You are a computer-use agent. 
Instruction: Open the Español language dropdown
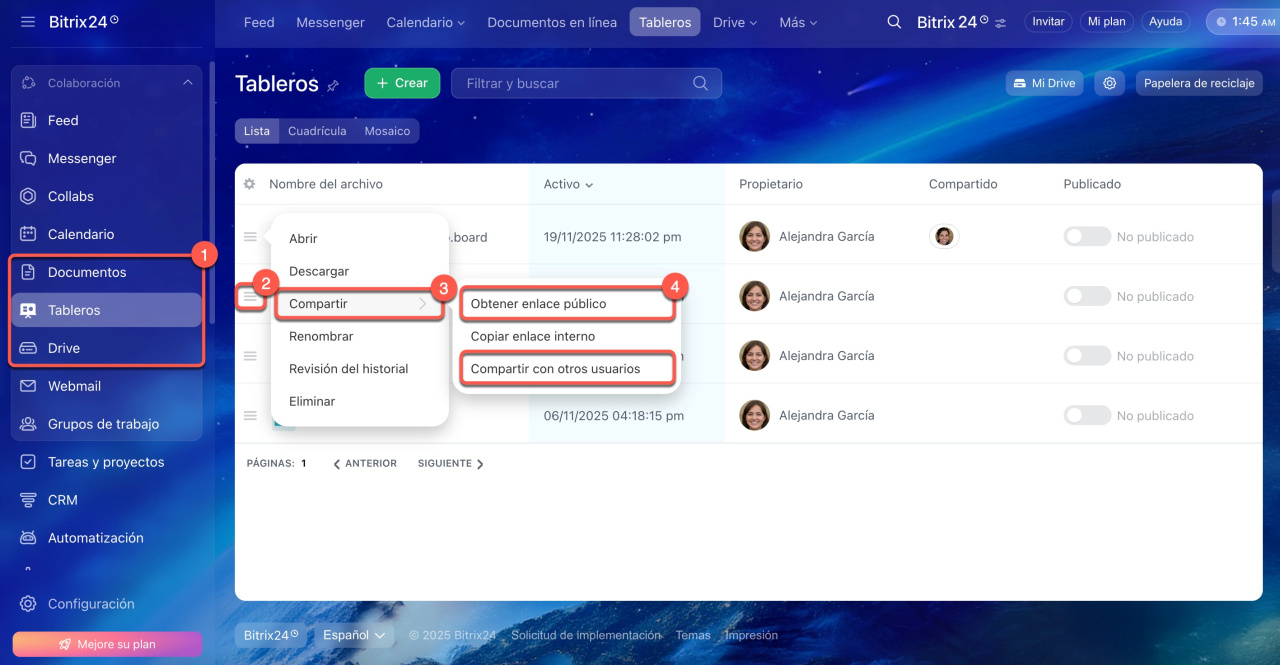353,635
